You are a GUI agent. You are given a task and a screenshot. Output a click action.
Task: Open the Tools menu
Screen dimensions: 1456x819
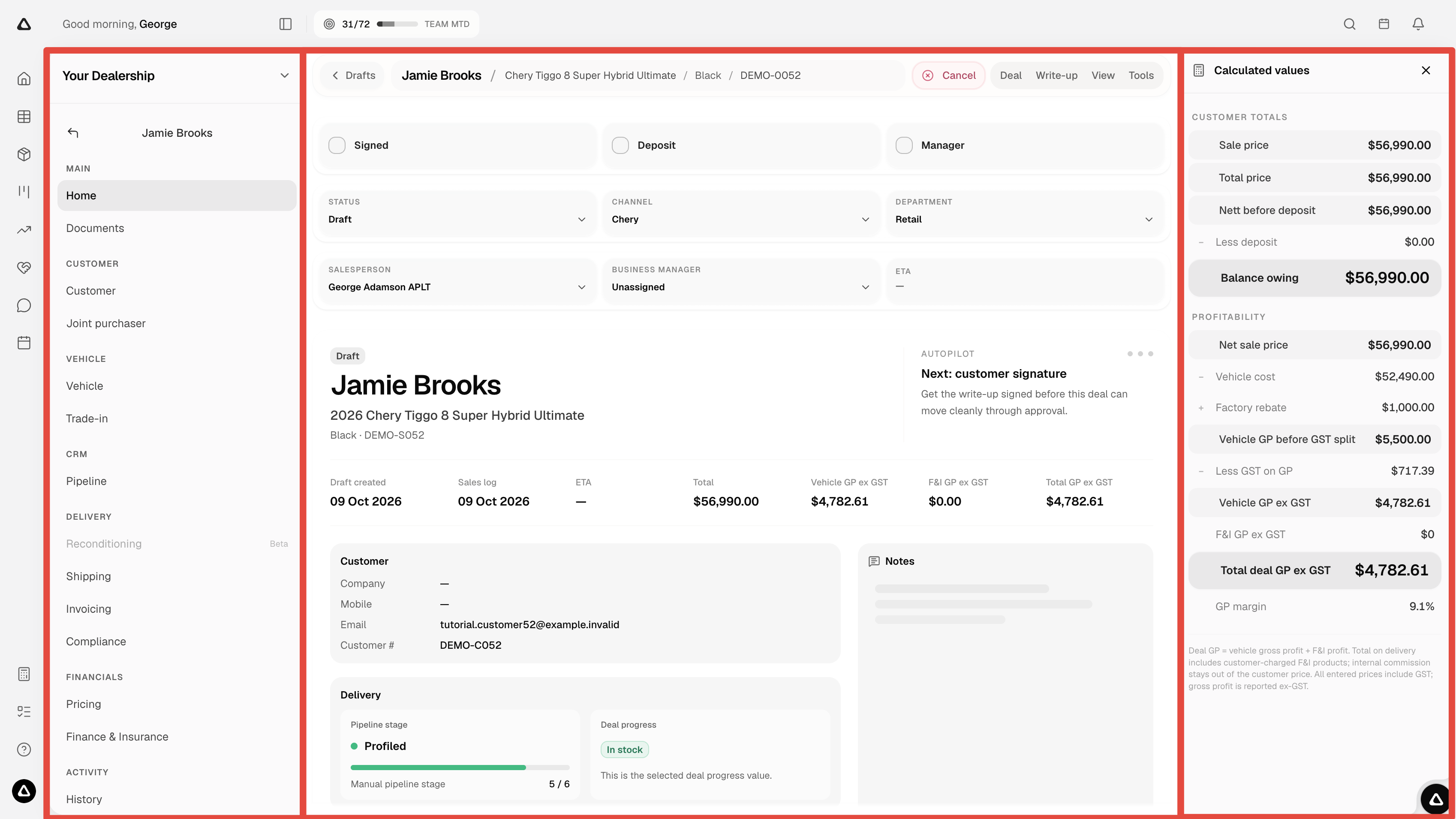coord(1140,76)
